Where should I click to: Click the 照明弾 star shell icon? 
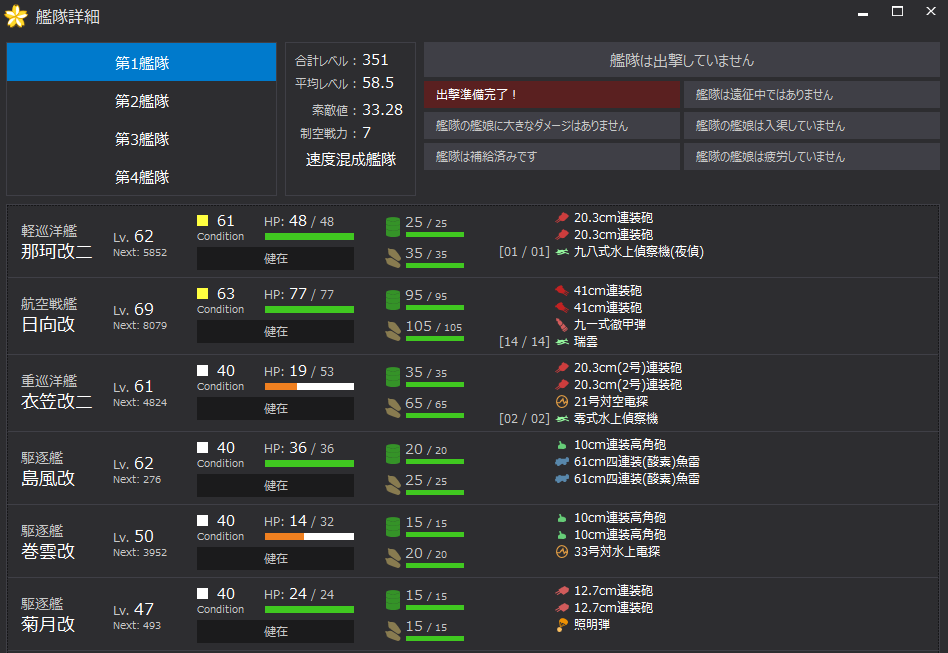(x=562, y=625)
